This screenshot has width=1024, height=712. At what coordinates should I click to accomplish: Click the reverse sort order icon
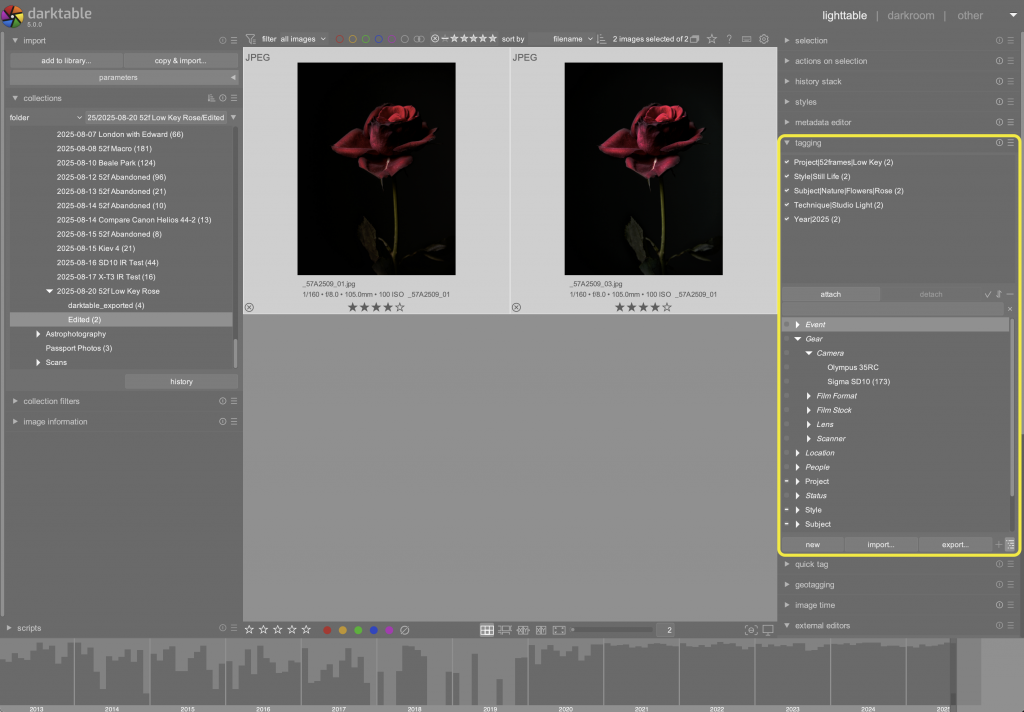point(601,39)
